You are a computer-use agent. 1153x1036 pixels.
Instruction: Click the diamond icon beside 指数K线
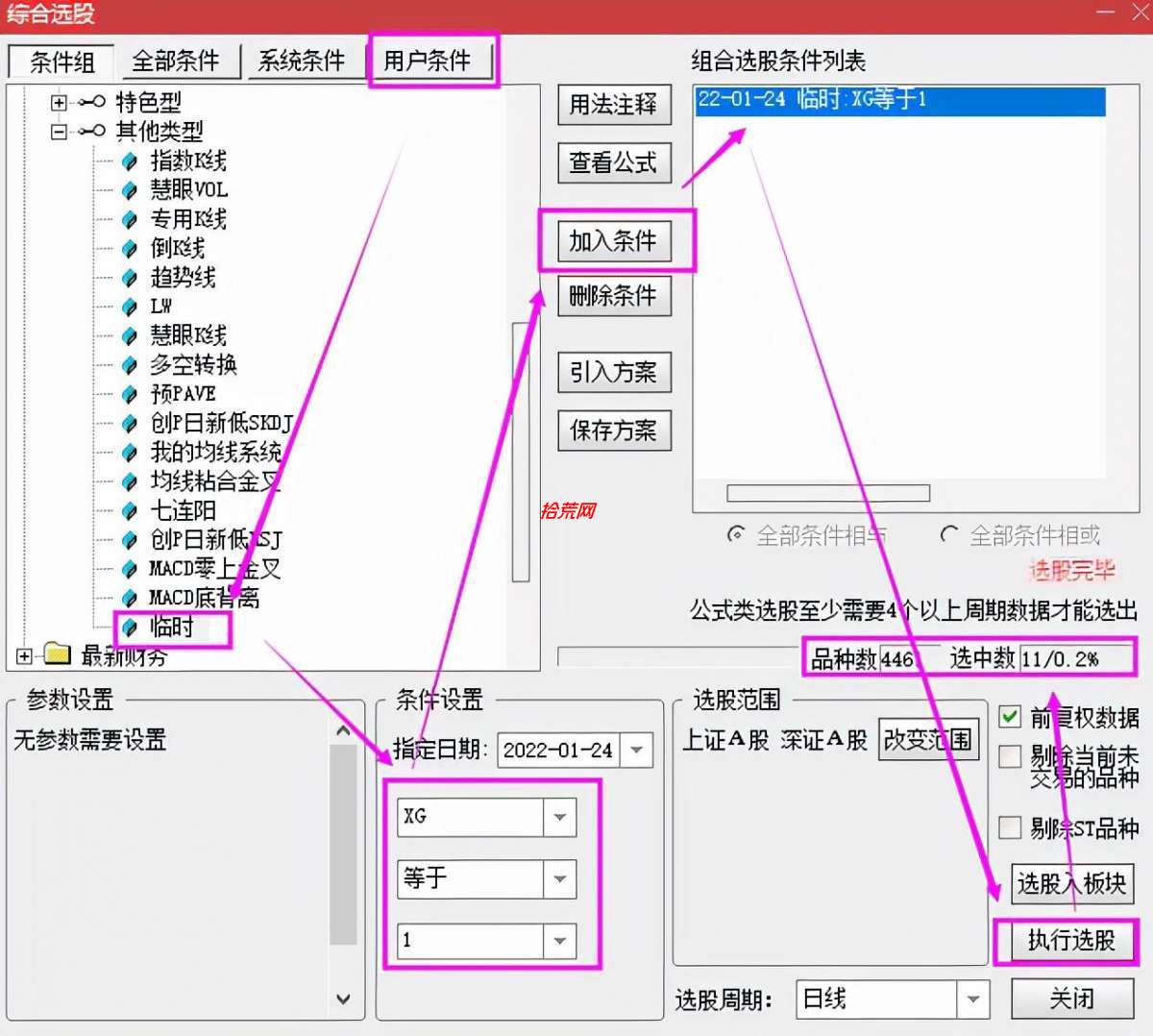130,161
